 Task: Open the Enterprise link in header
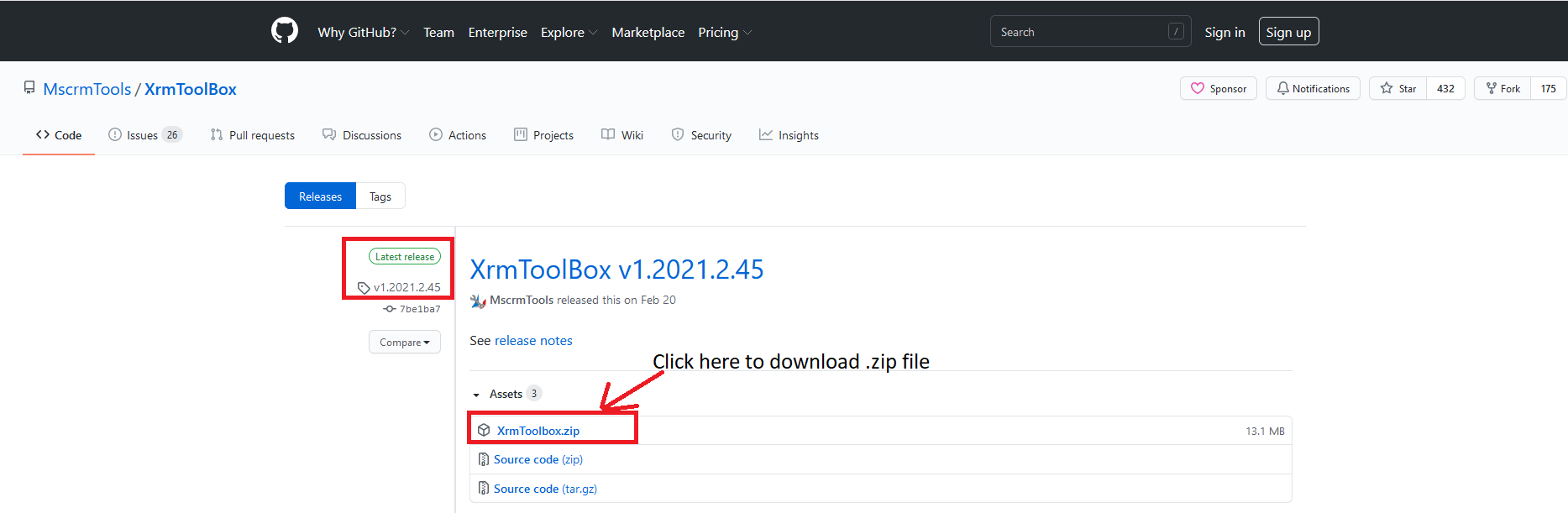[x=497, y=32]
